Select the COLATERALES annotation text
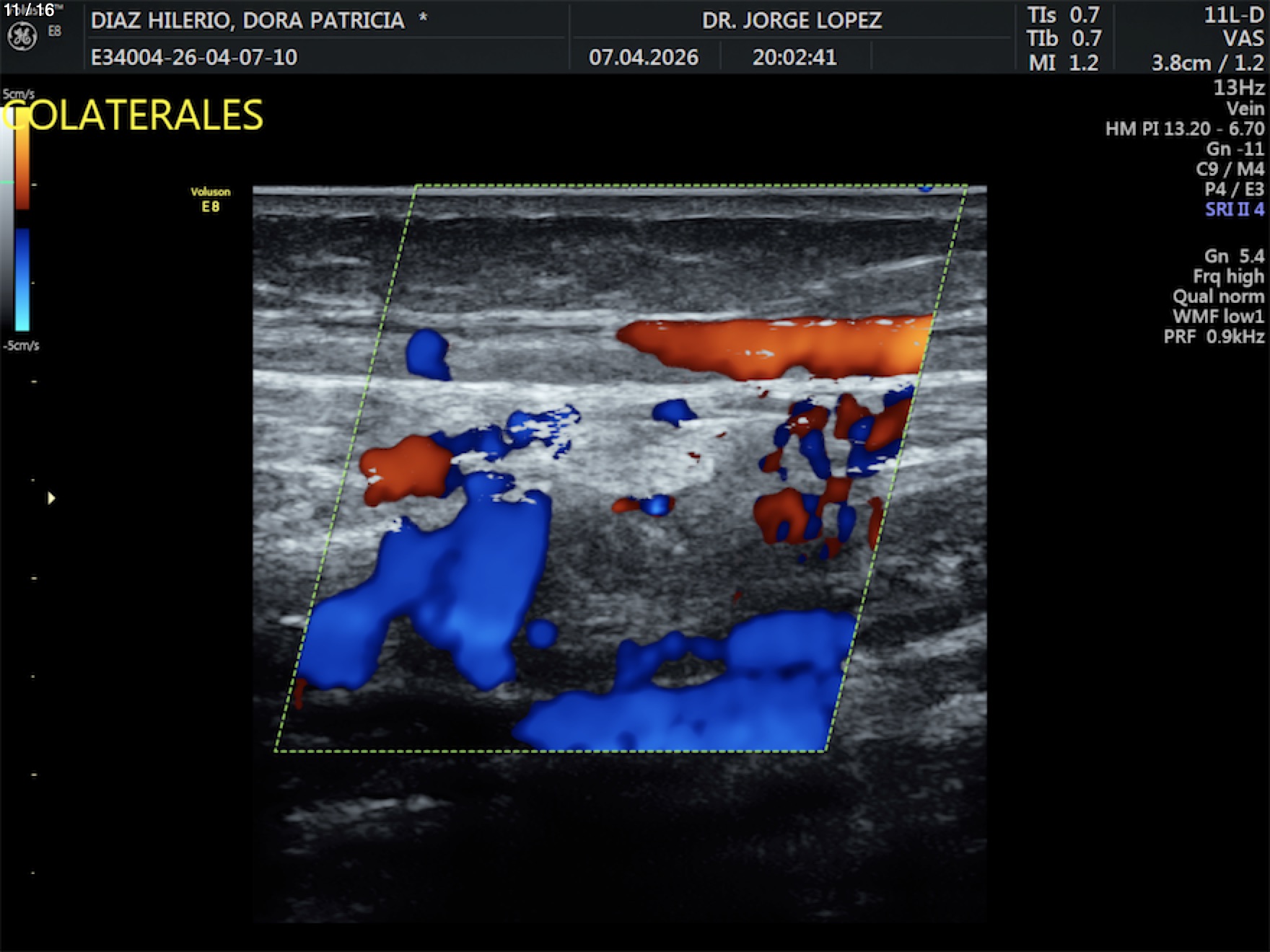This screenshot has height=952, width=1270. [133, 115]
